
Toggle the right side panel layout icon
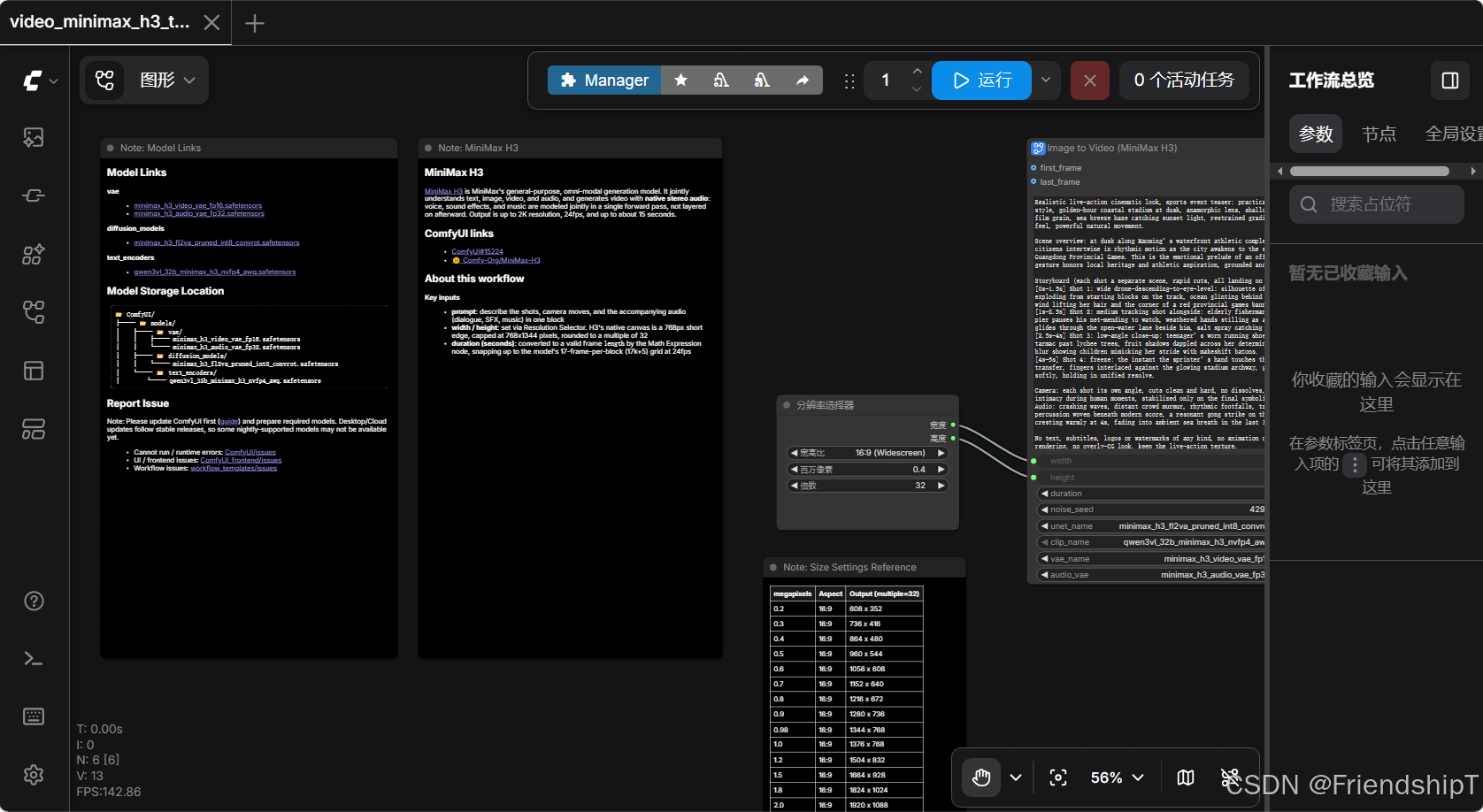pyautogui.click(x=1450, y=80)
